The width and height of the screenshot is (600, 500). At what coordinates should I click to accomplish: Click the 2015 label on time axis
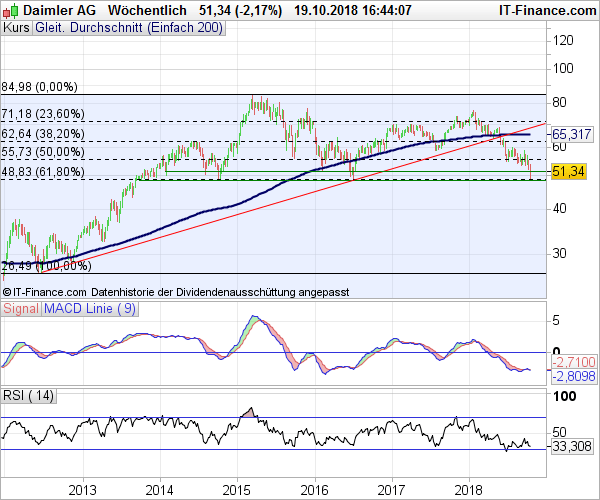(x=237, y=490)
